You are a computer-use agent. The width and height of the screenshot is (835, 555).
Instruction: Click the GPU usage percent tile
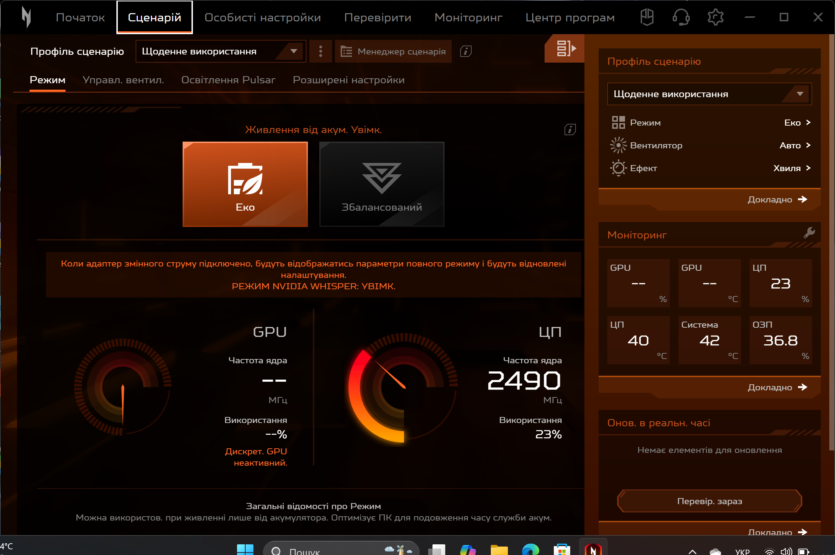(x=638, y=283)
